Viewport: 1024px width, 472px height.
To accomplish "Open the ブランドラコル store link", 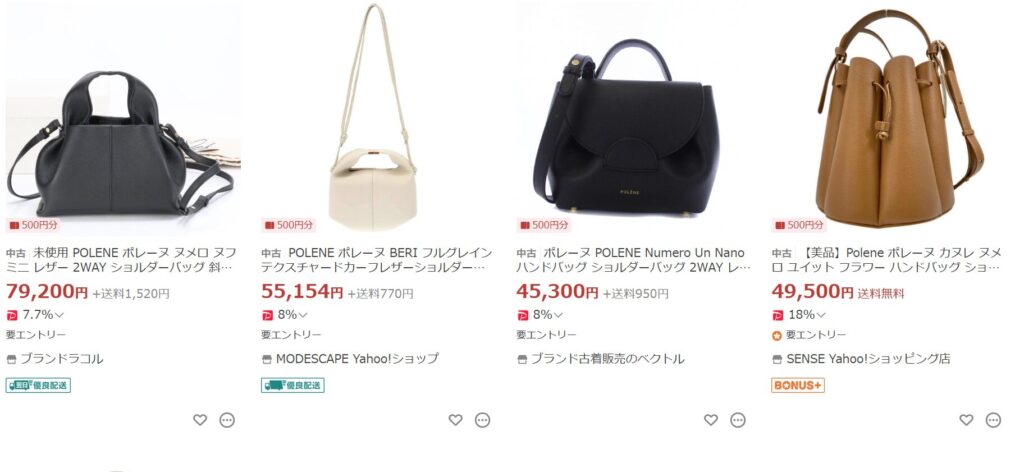I will (61, 358).
